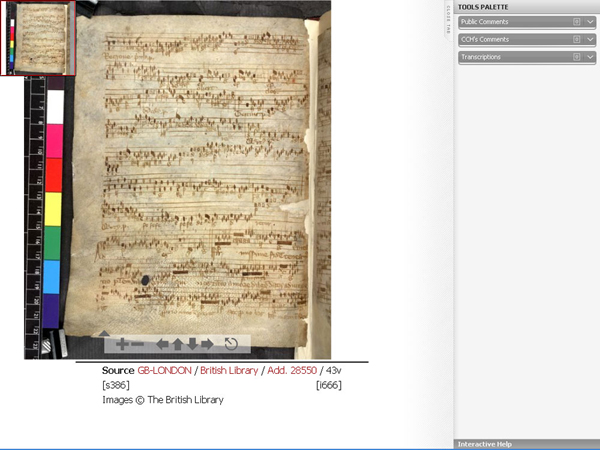Open the British Library link

tap(229, 370)
